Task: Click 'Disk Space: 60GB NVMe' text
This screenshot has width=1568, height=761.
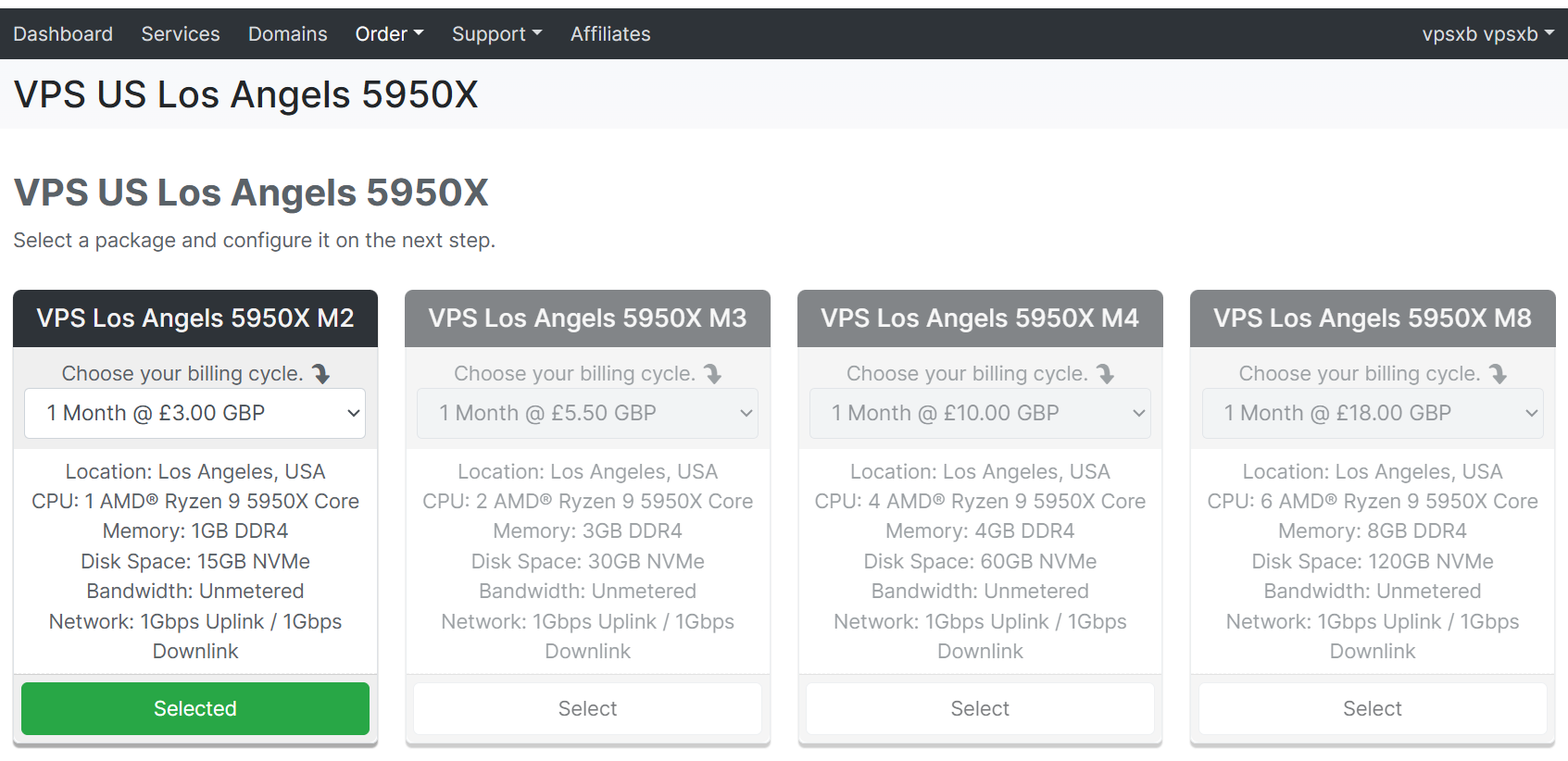Action: 980,561
